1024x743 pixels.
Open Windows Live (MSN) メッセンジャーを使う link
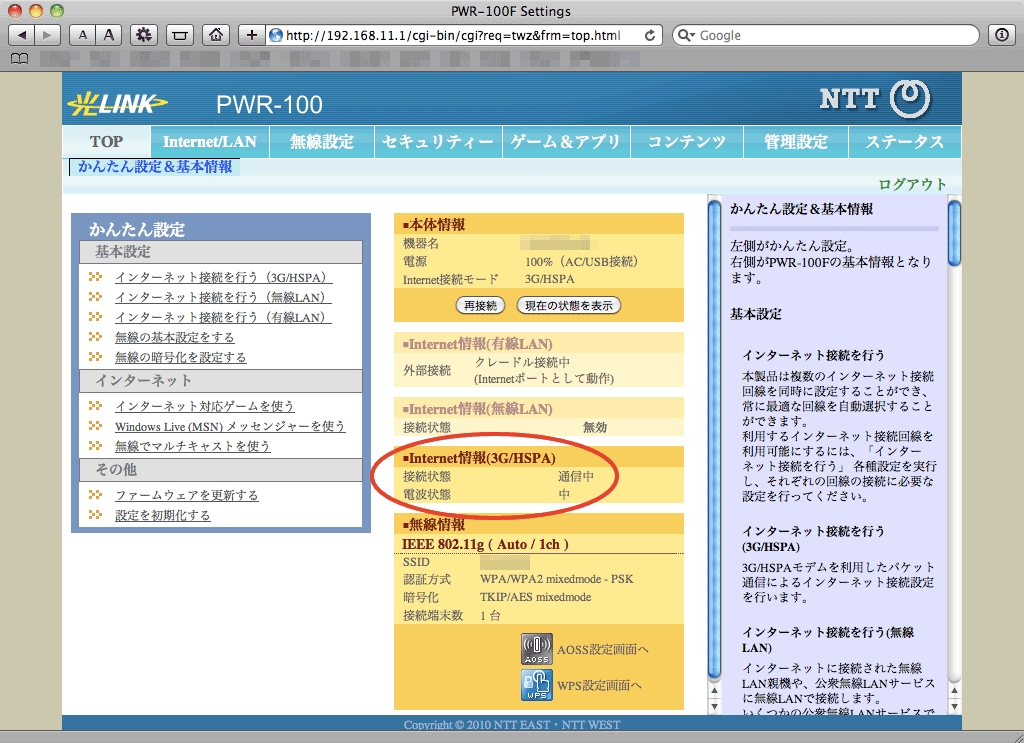coord(230,426)
